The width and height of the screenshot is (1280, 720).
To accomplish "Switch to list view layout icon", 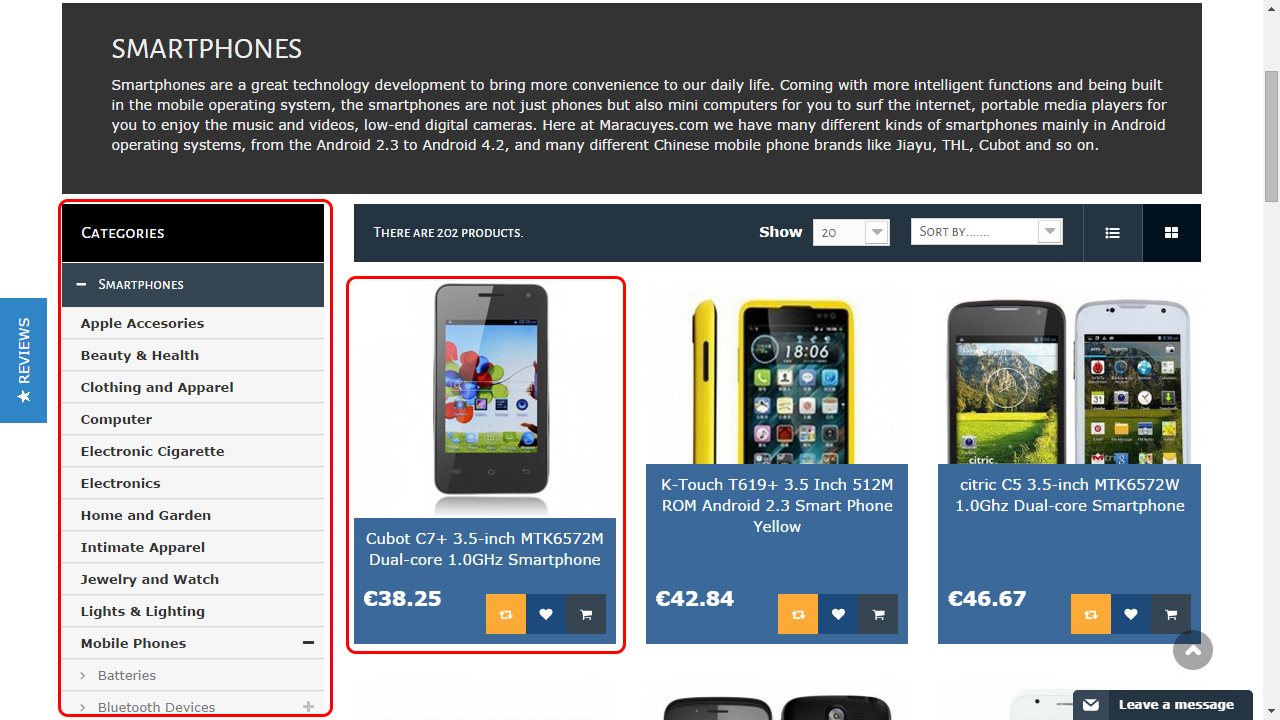I will (x=1112, y=233).
